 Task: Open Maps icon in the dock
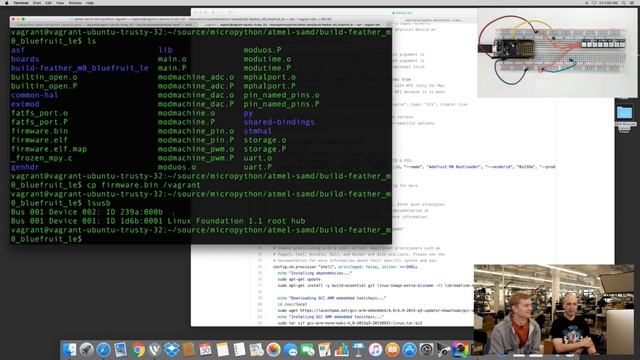point(257,350)
